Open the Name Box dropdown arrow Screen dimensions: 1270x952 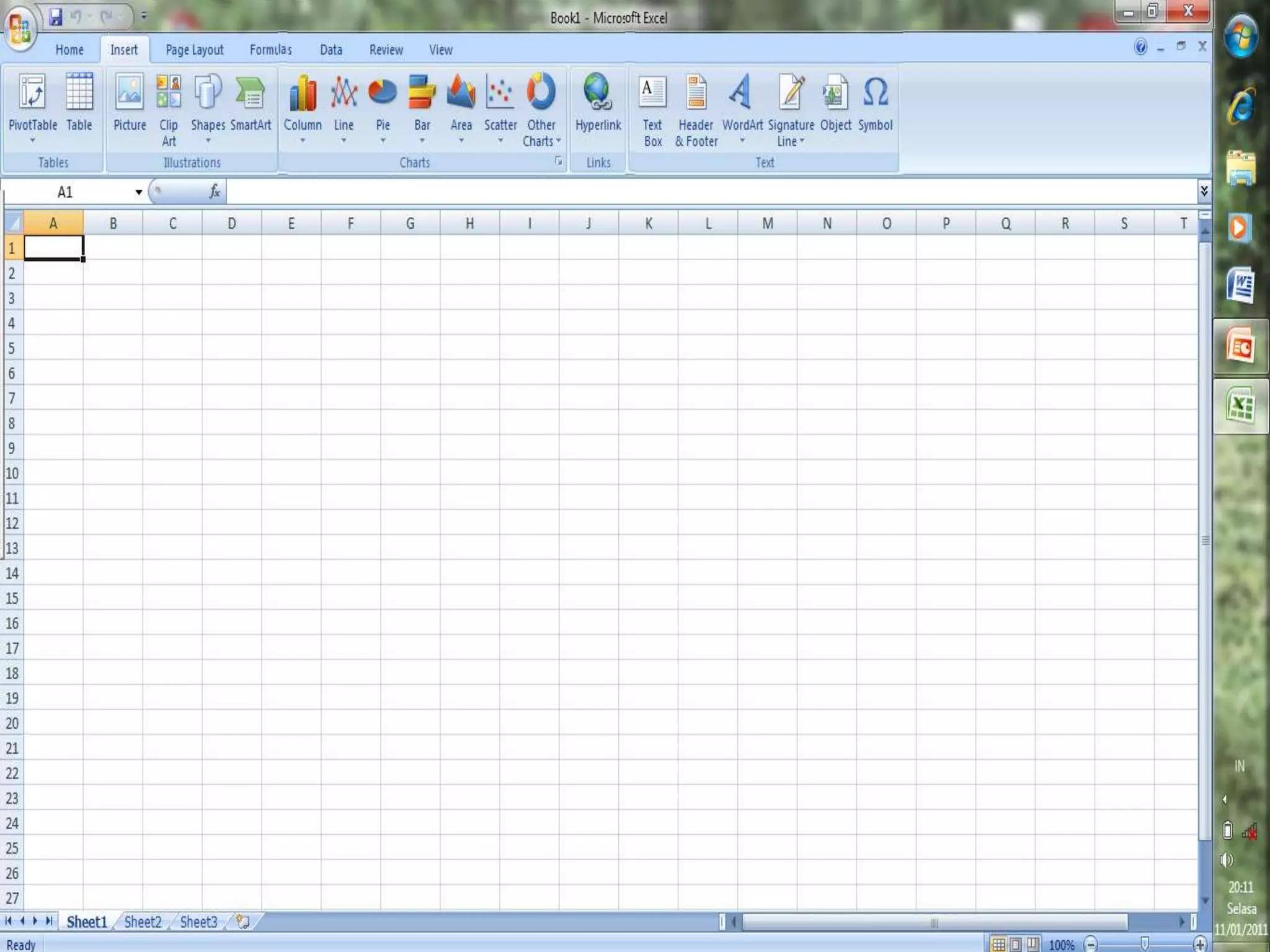pos(139,192)
